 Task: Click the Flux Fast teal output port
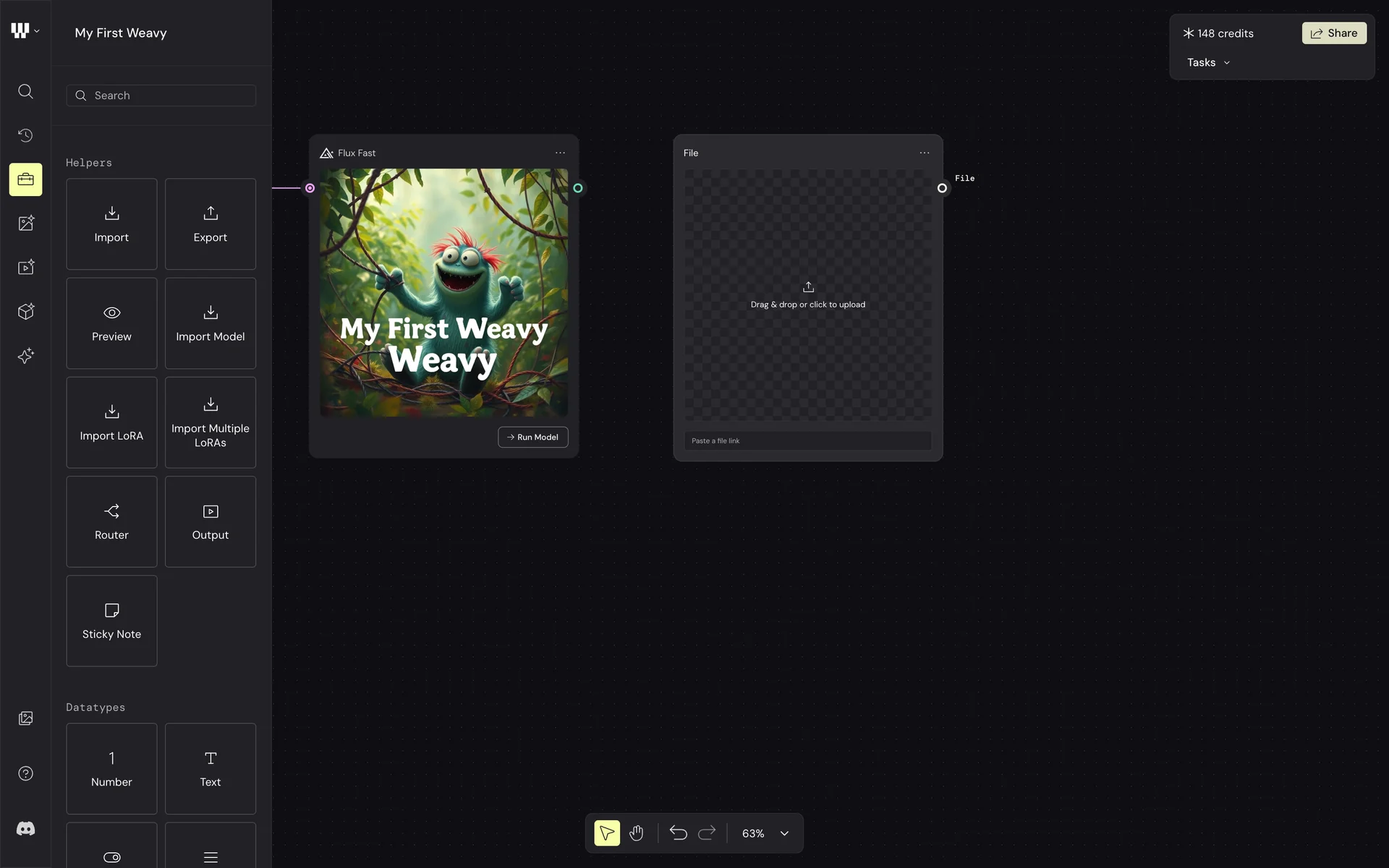[578, 188]
